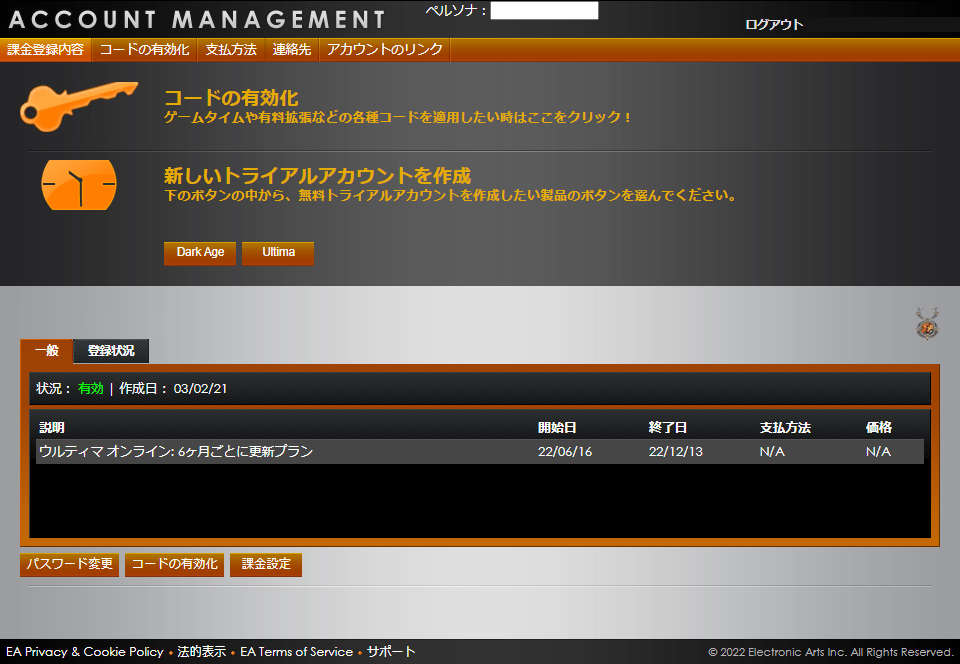Click the 支払方法 column header
Image resolution: width=960 pixels, height=664 pixels.
785,428
